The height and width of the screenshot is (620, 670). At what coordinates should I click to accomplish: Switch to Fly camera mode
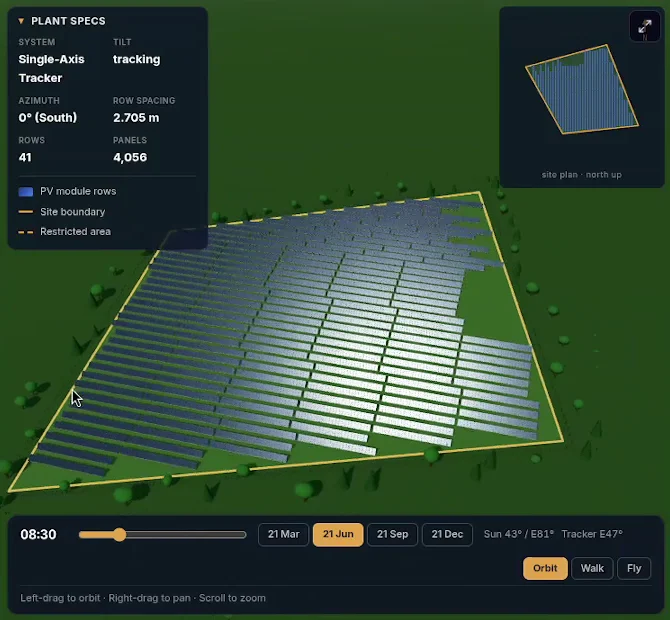pos(634,568)
